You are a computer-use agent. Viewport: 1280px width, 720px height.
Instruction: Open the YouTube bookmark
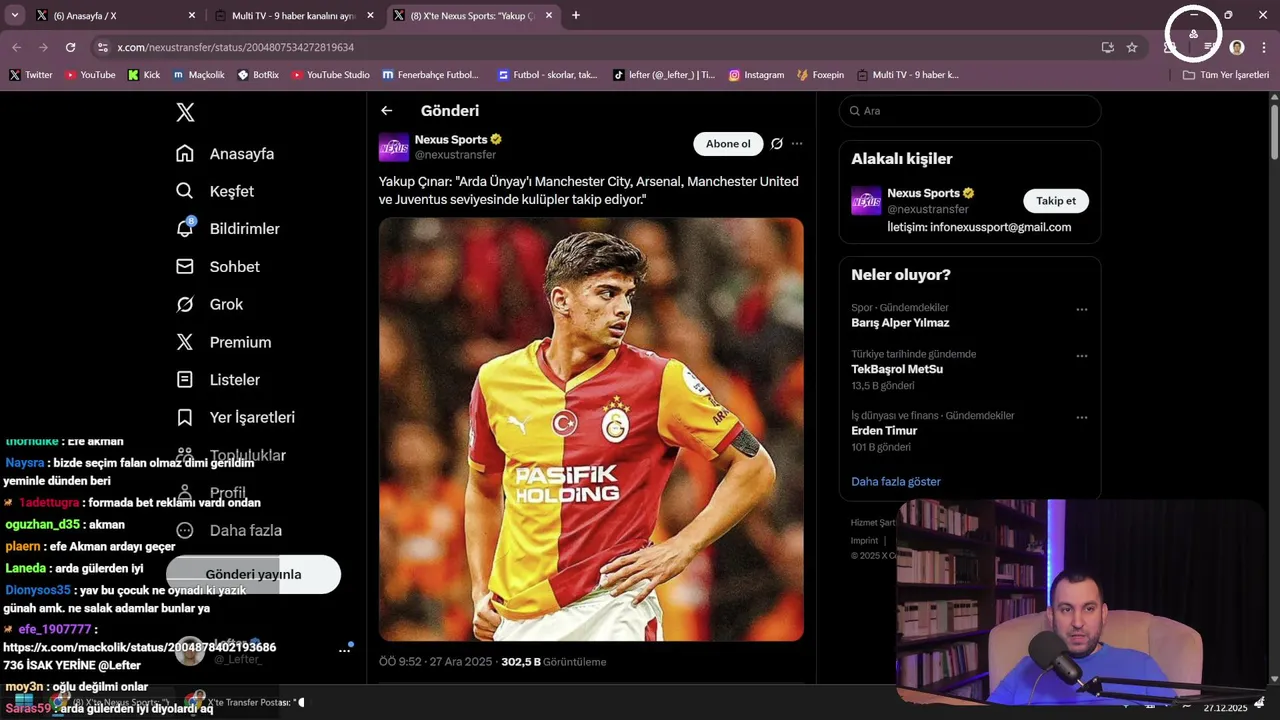tap(90, 75)
